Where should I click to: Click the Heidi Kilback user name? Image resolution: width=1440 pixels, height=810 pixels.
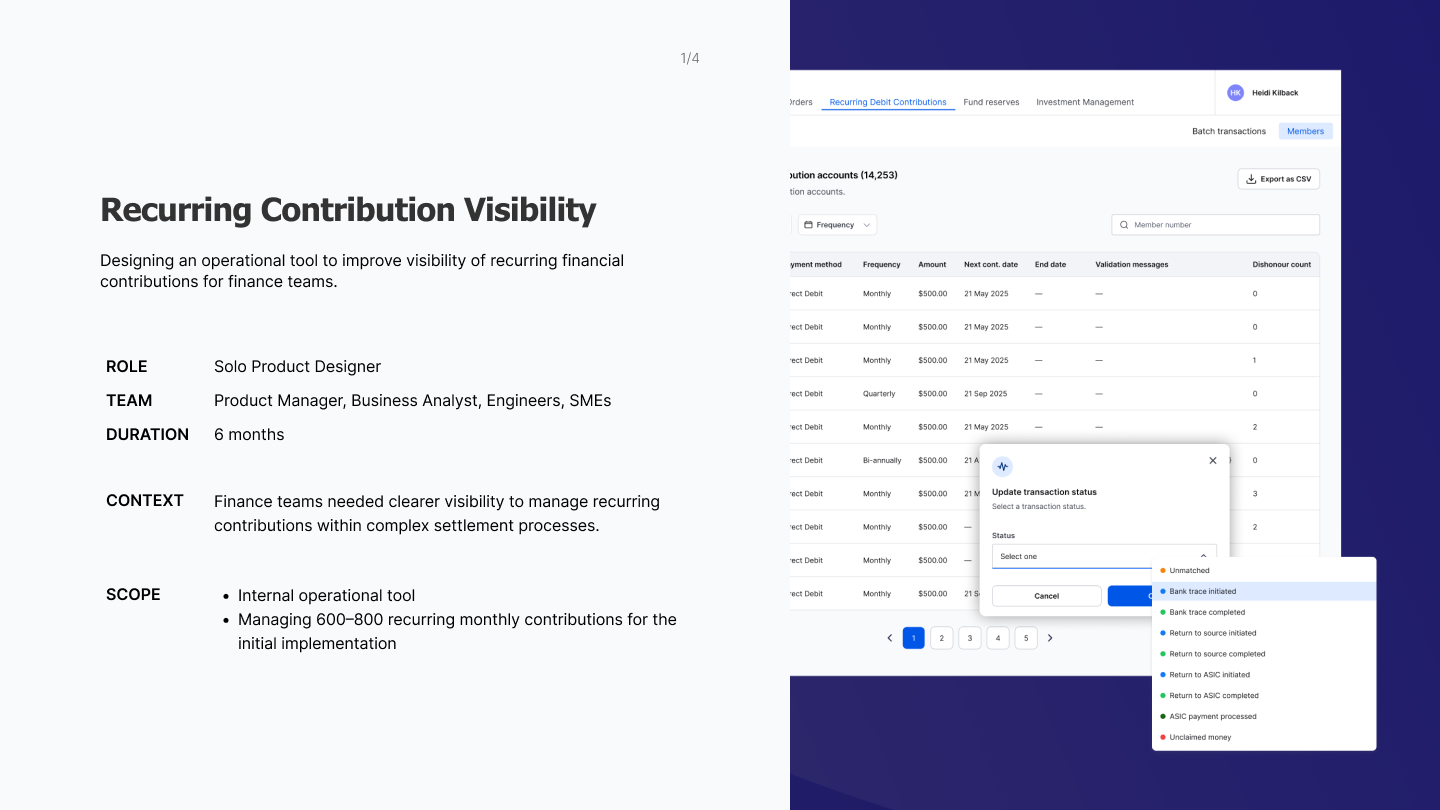tap(1275, 93)
